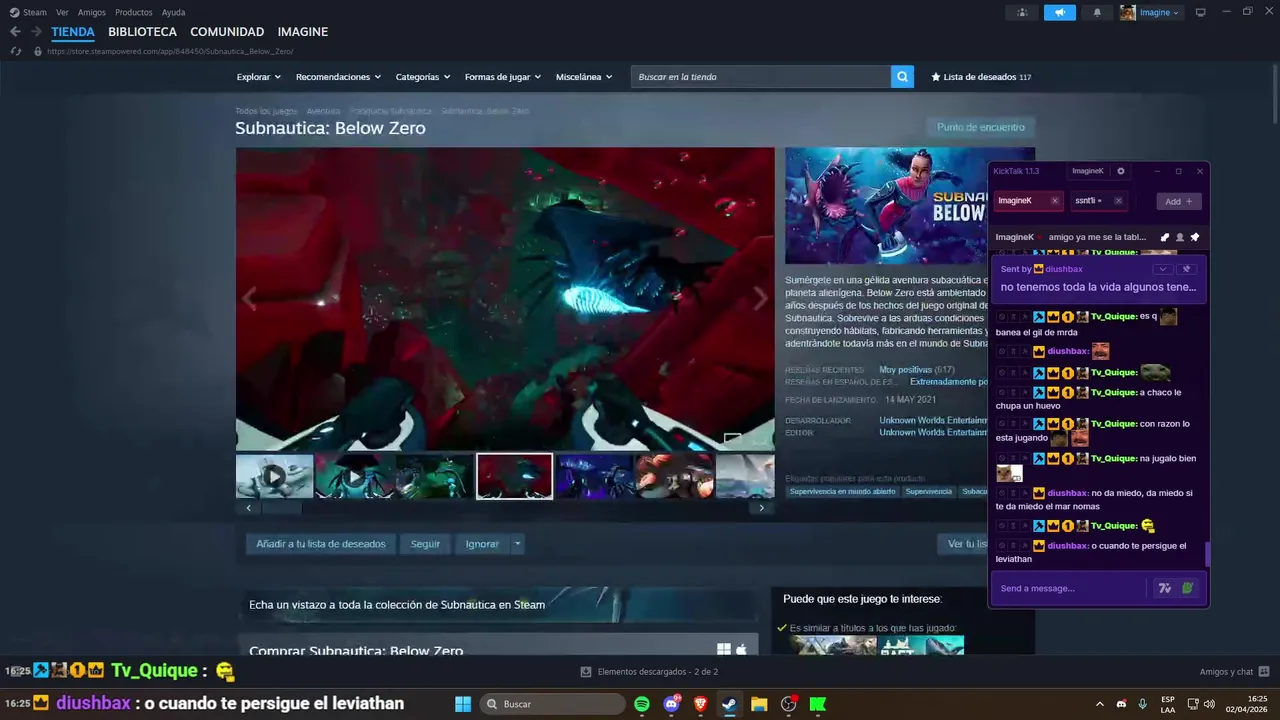This screenshot has width=1280, height=720.
Task: Open the Categorías dropdown
Action: click(x=423, y=77)
